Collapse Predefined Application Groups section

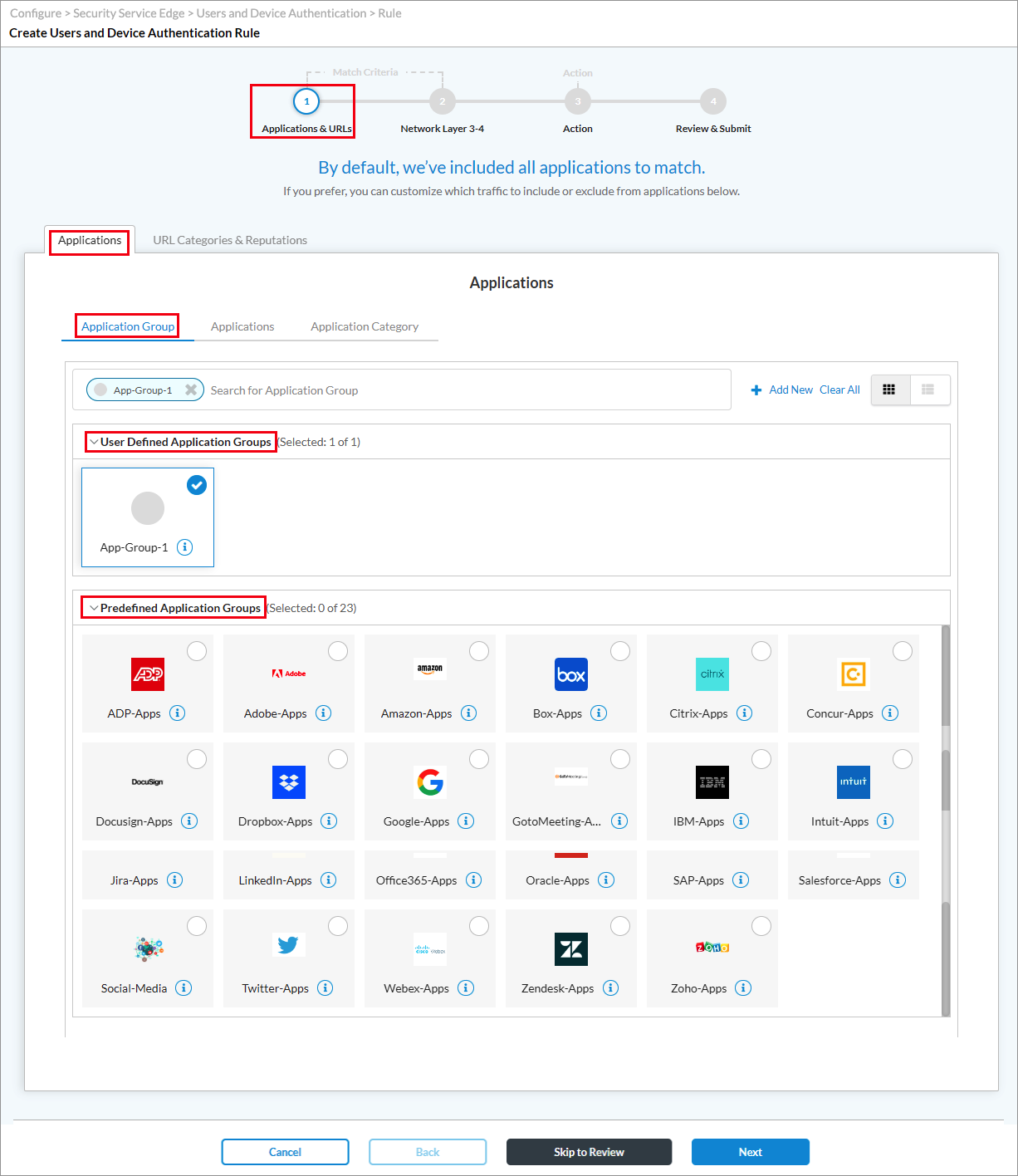[95, 607]
